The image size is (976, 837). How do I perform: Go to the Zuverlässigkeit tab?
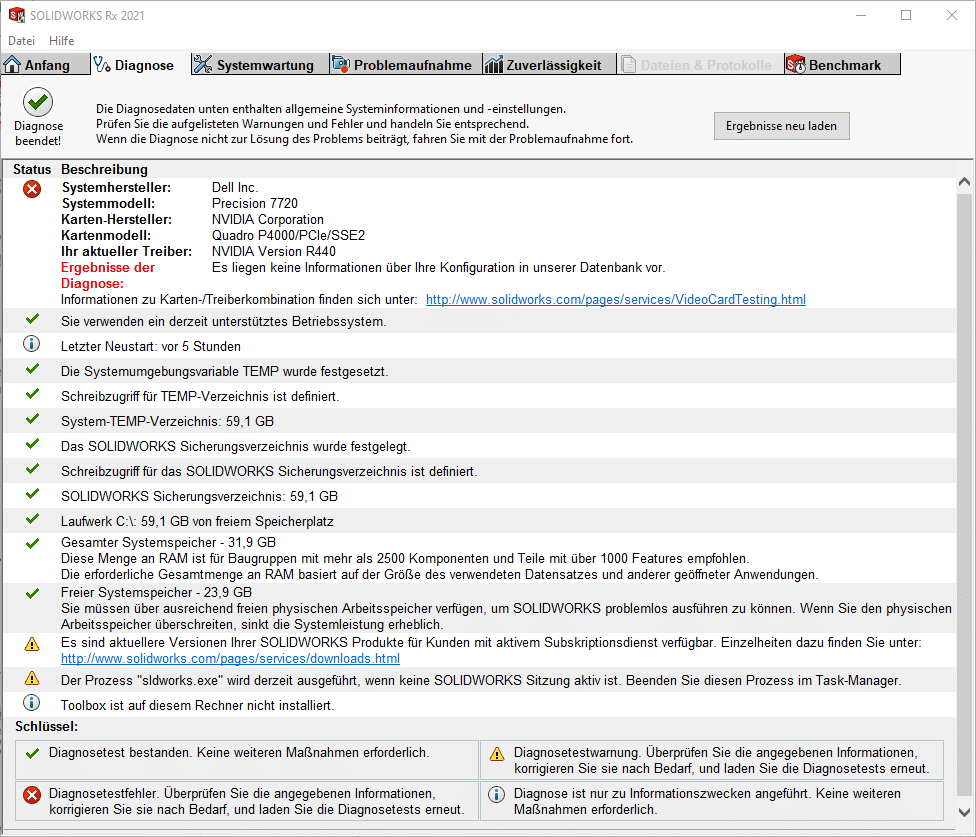[x=543, y=65]
